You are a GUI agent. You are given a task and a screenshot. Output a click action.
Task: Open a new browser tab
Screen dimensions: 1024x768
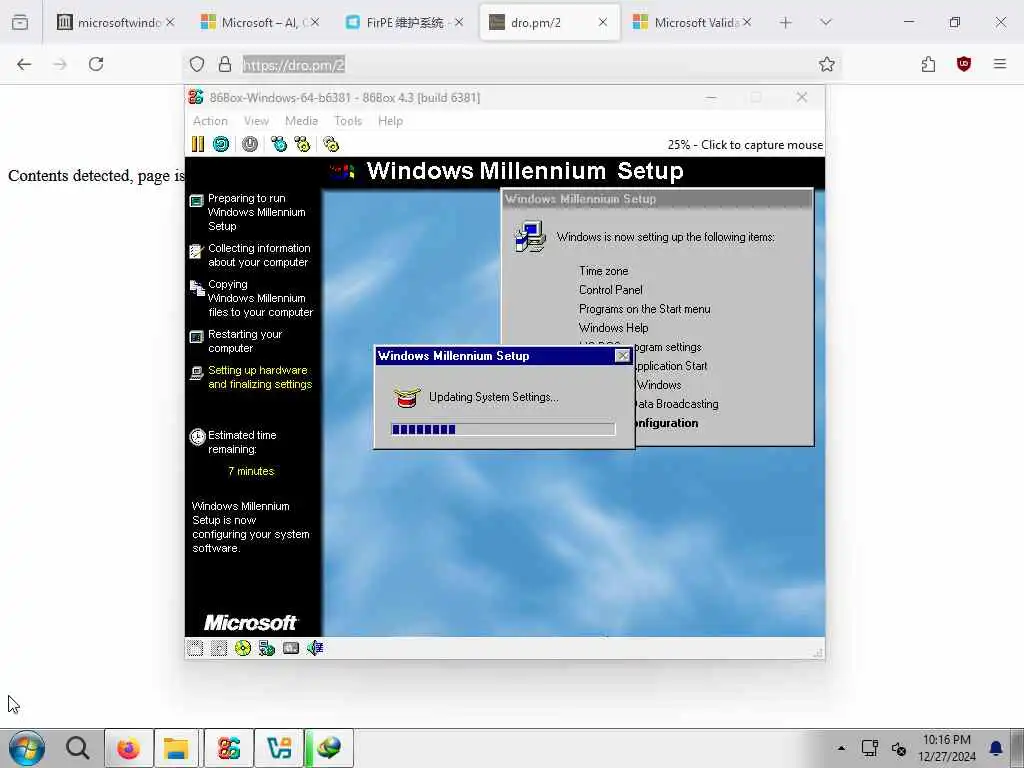click(786, 23)
